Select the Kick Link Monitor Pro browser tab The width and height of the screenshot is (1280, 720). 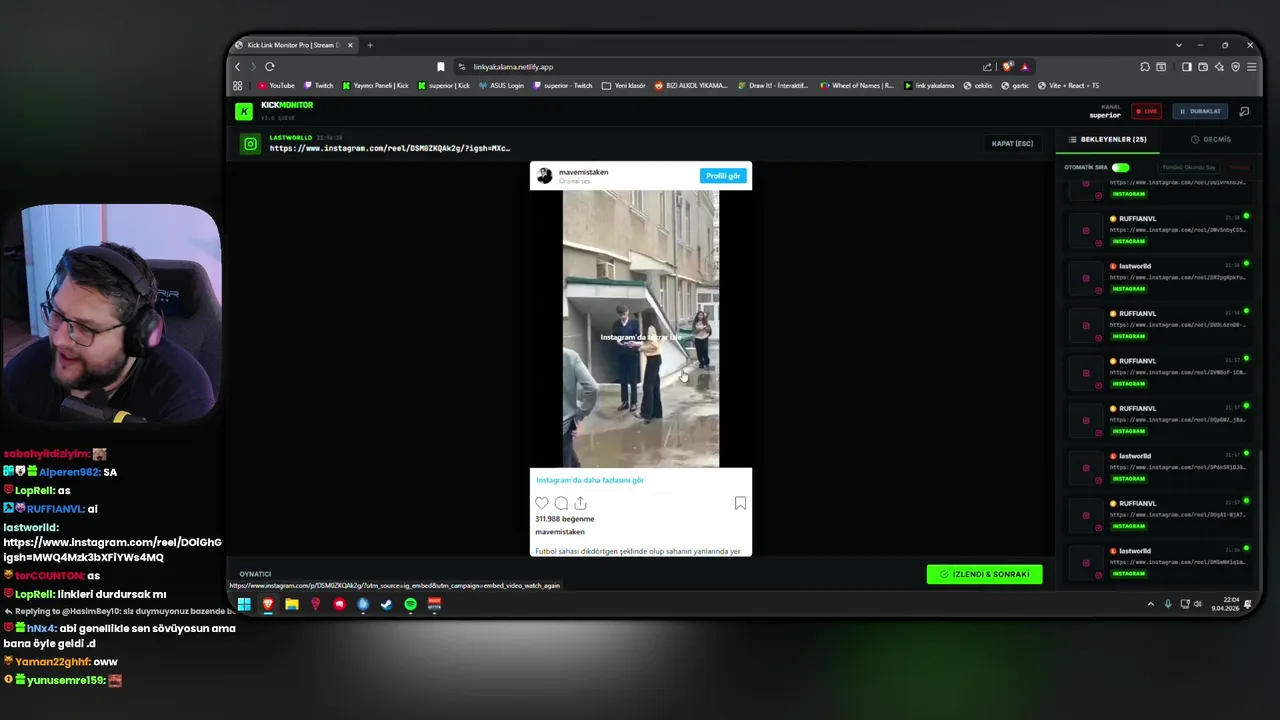(295, 45)
